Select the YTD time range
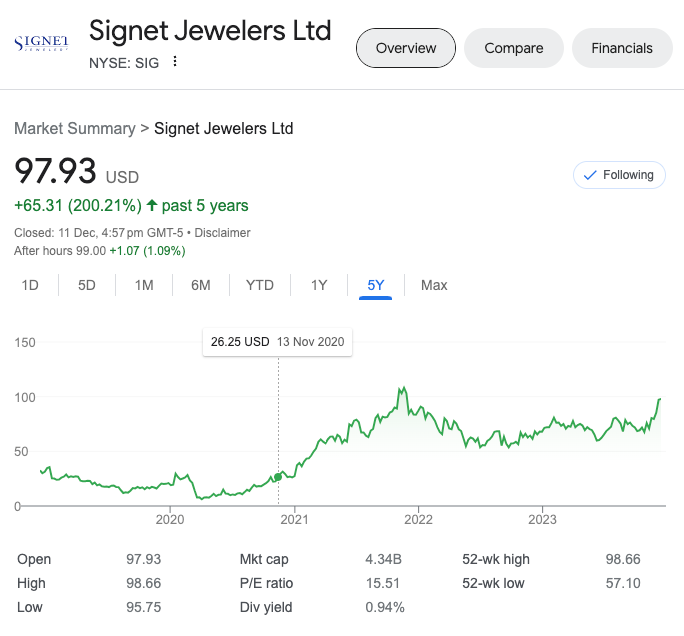This screenshot has width=684, height=636. [260, 285]
